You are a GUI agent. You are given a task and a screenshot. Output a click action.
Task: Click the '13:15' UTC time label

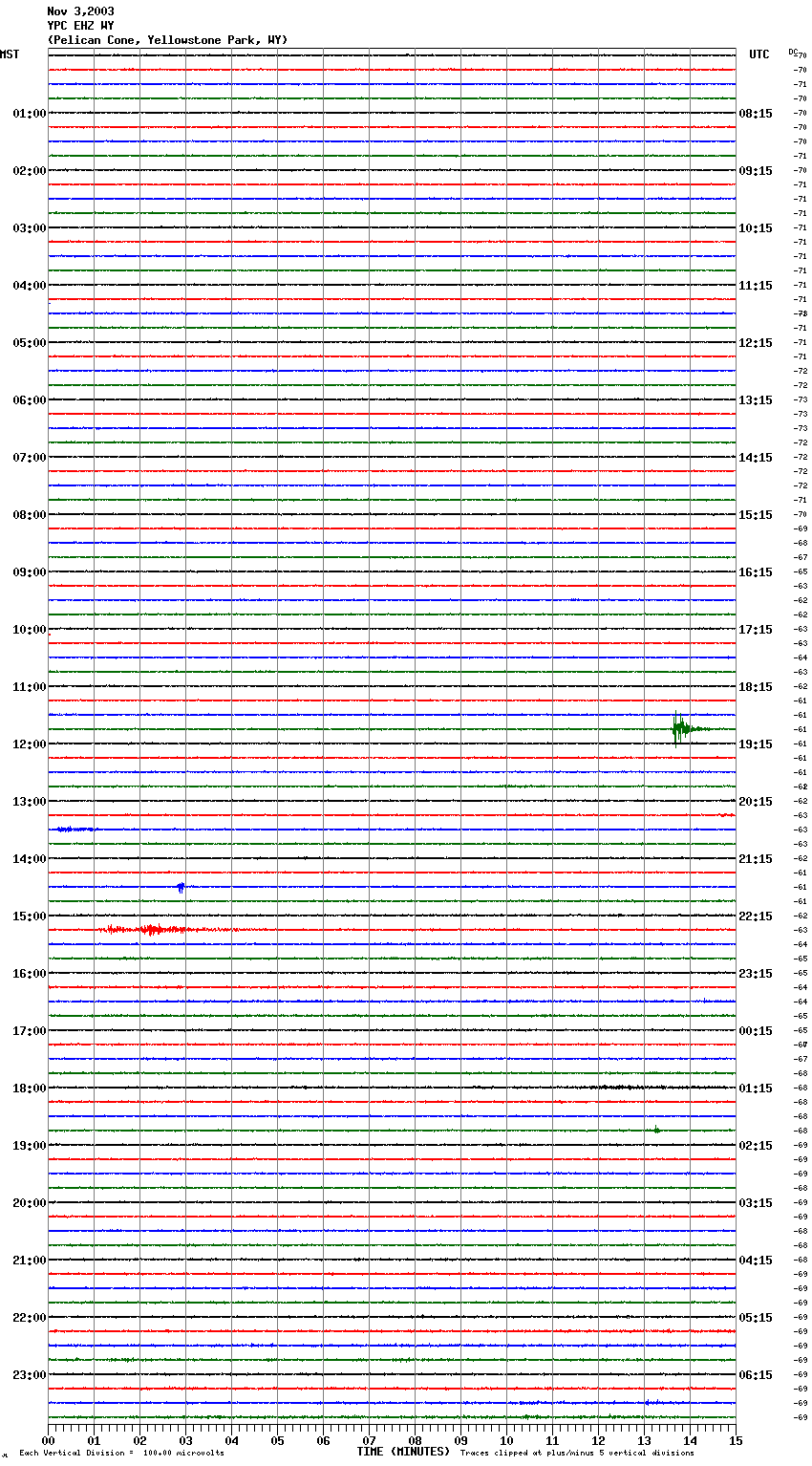coord(756,400)
